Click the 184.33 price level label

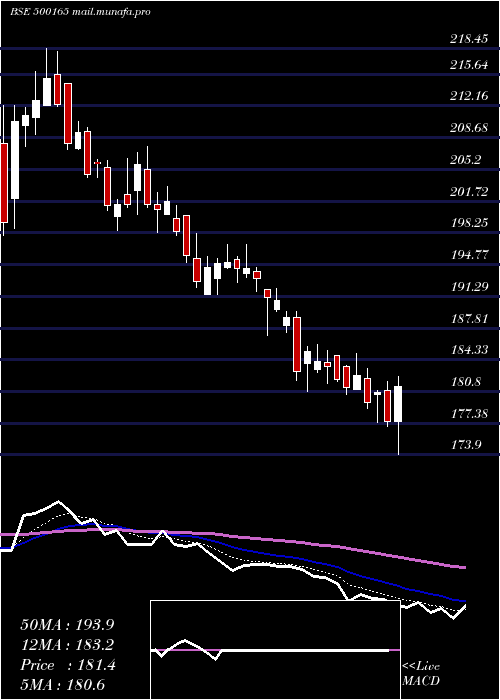click(x=469, y=350)
